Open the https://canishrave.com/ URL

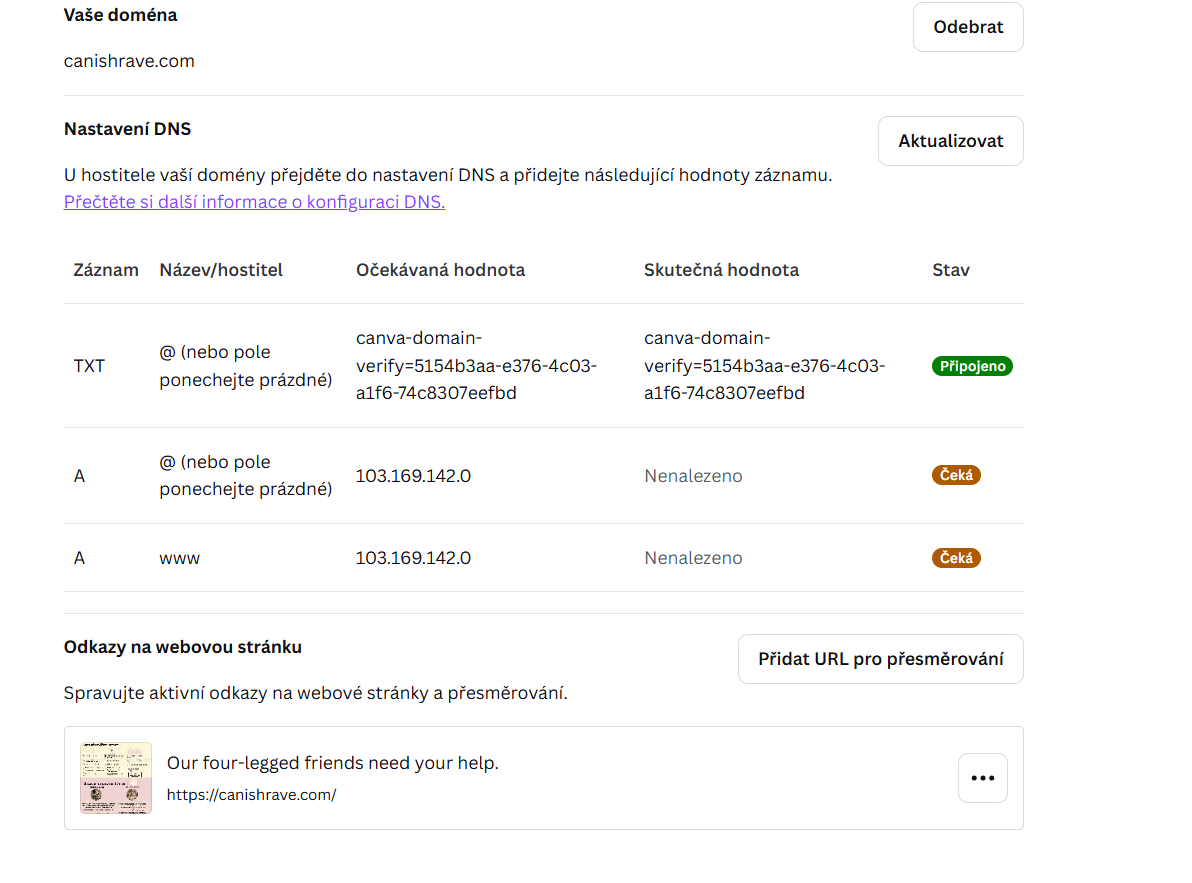pos(251,795)
